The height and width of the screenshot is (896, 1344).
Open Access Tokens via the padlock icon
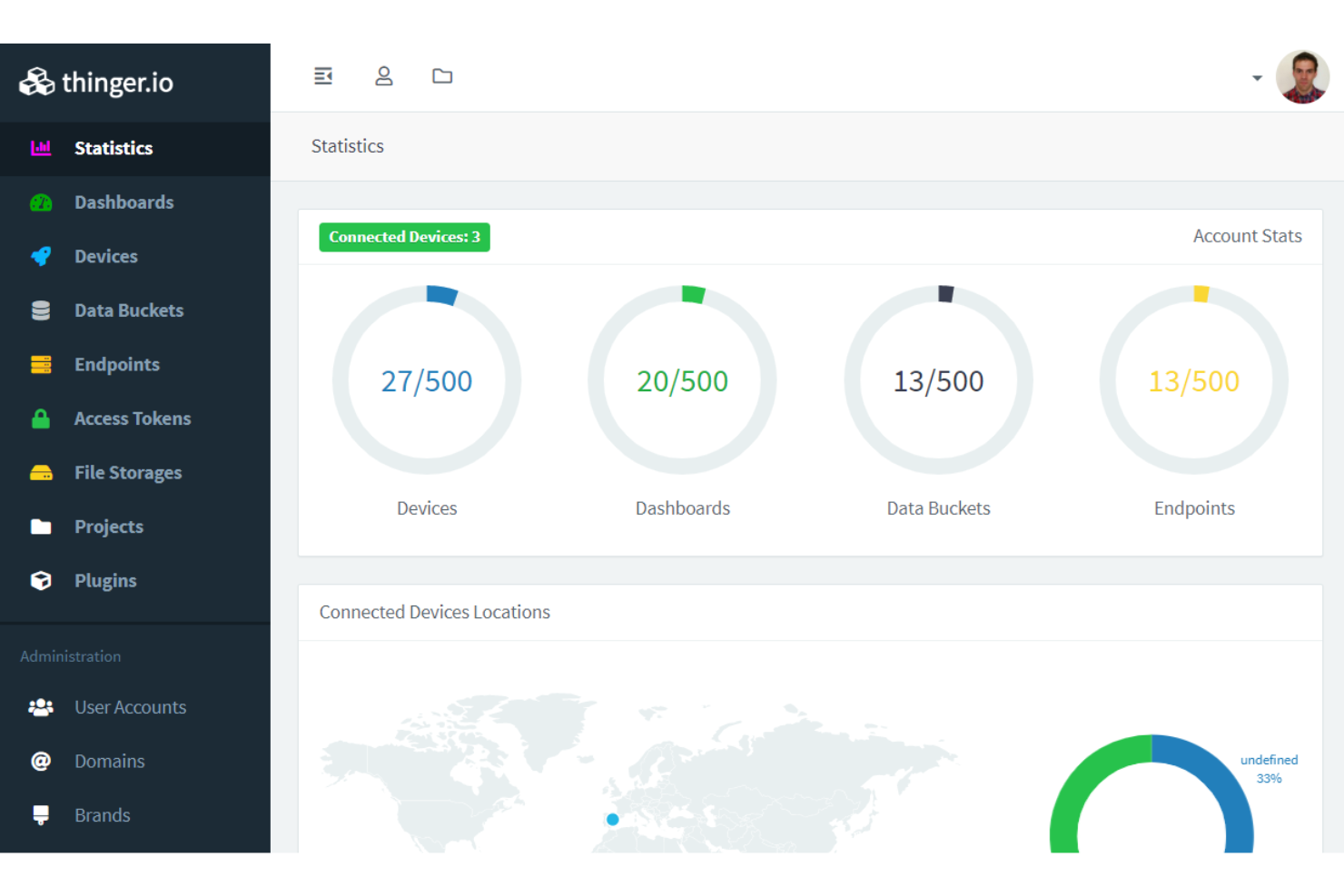(41, 418)
